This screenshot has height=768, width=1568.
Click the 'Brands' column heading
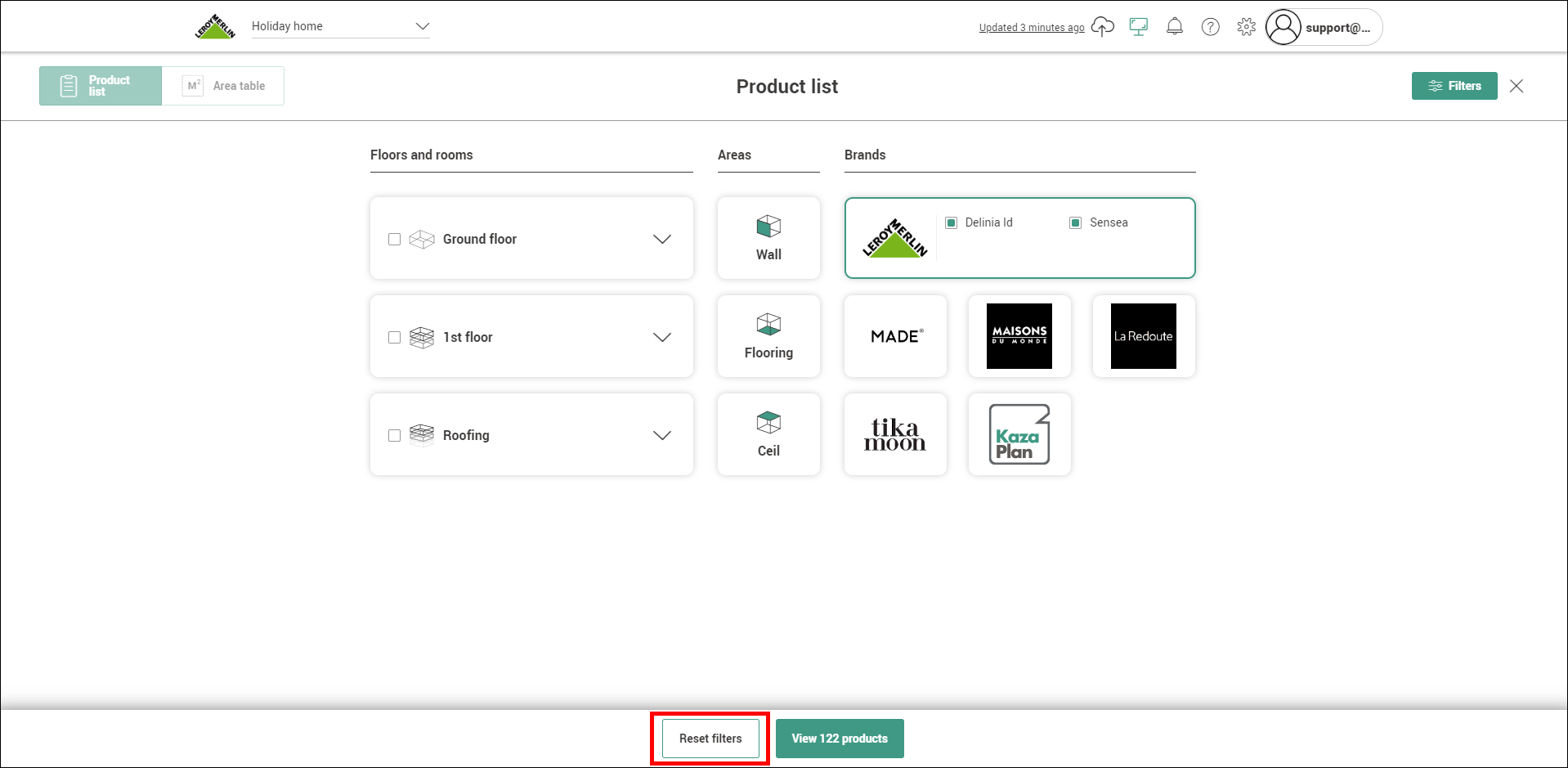865,155
